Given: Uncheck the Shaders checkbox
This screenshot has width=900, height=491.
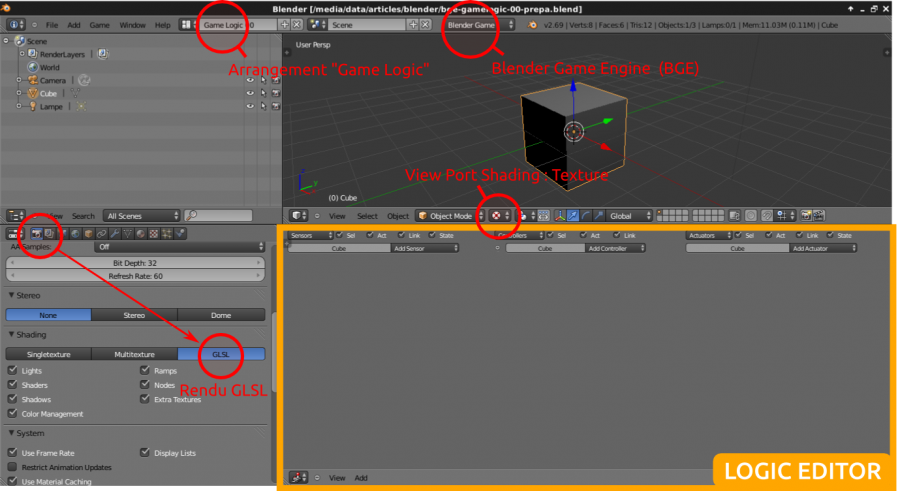Looking at the screenshot, I should pyautogui.click(x=13, y=385).
